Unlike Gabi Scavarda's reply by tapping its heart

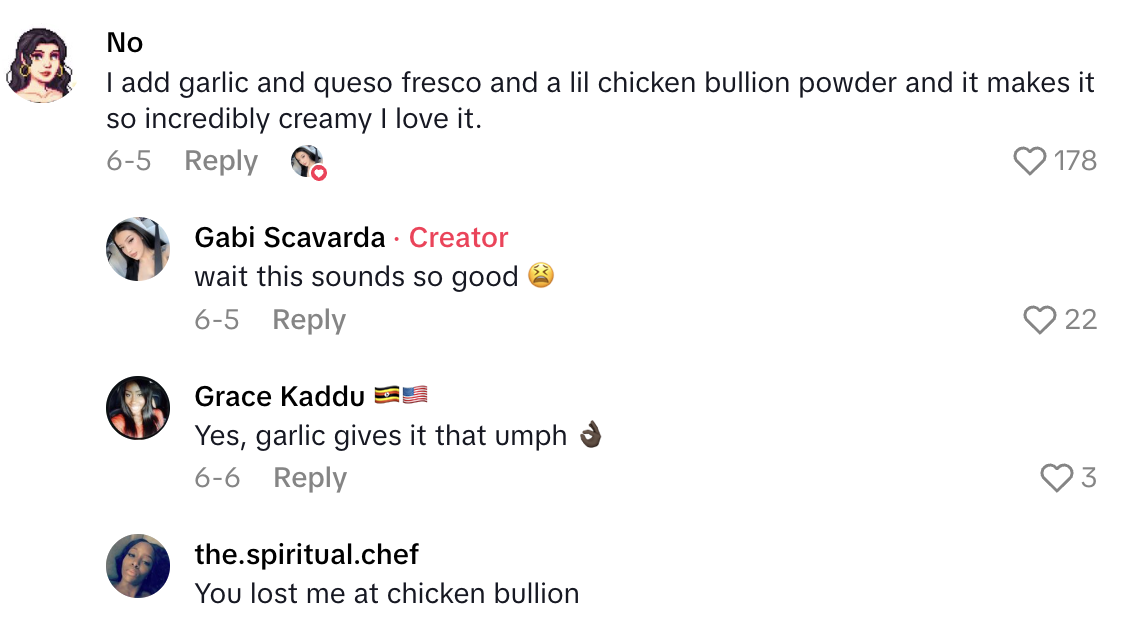coord(1039,319)
